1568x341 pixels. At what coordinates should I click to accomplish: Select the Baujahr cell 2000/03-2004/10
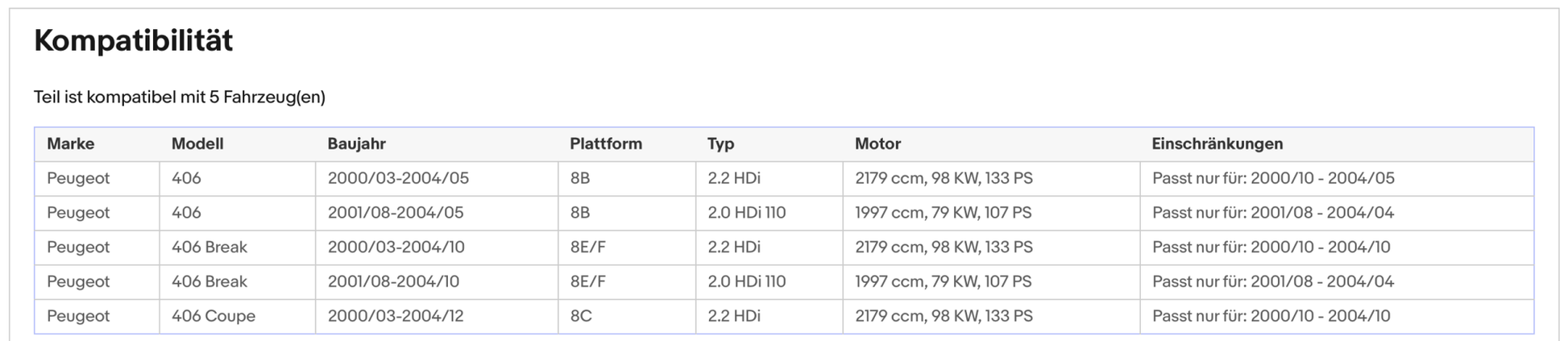396,247
